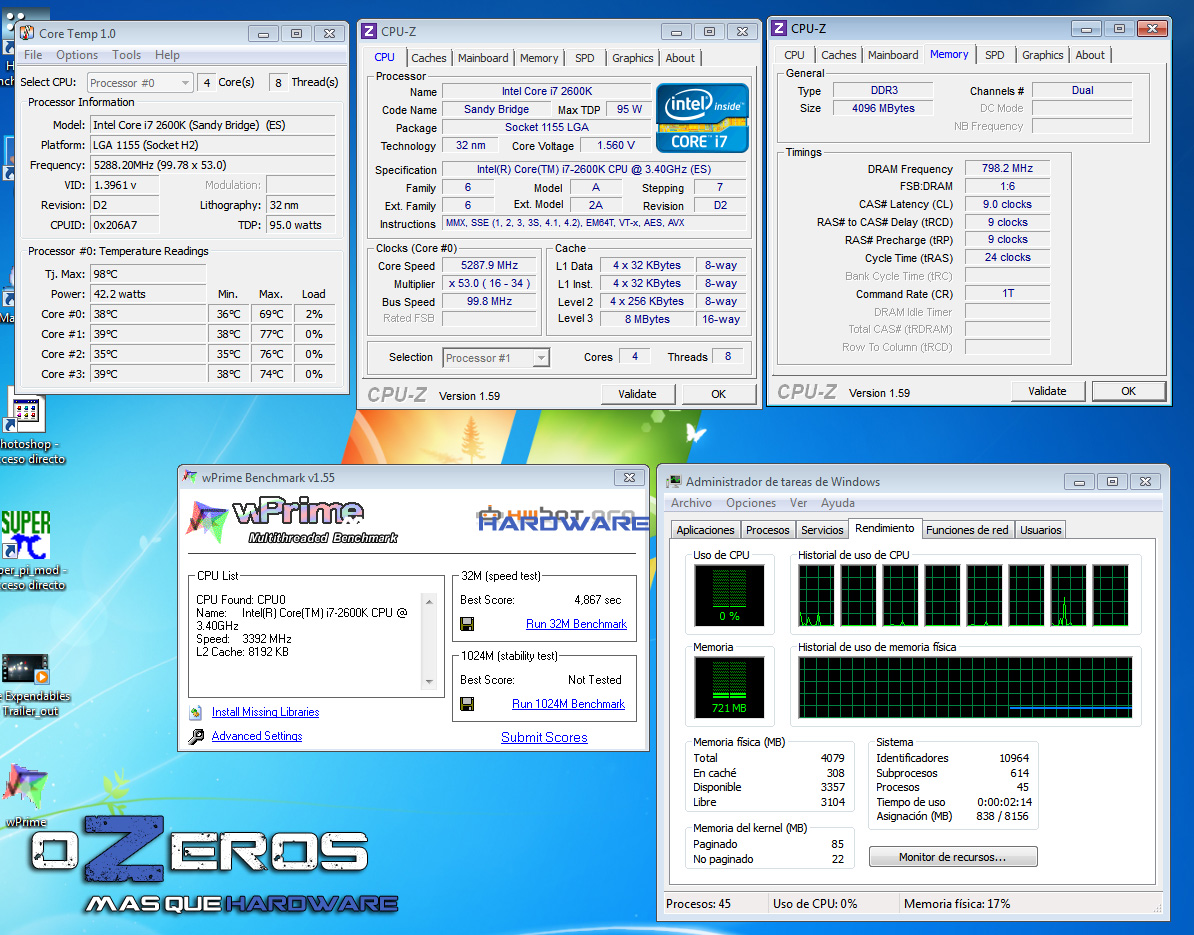Screen dimensions: 1194x935
Task: Open the Aplicaciones tab in Task Manager
Action: (x=705, y=530)
